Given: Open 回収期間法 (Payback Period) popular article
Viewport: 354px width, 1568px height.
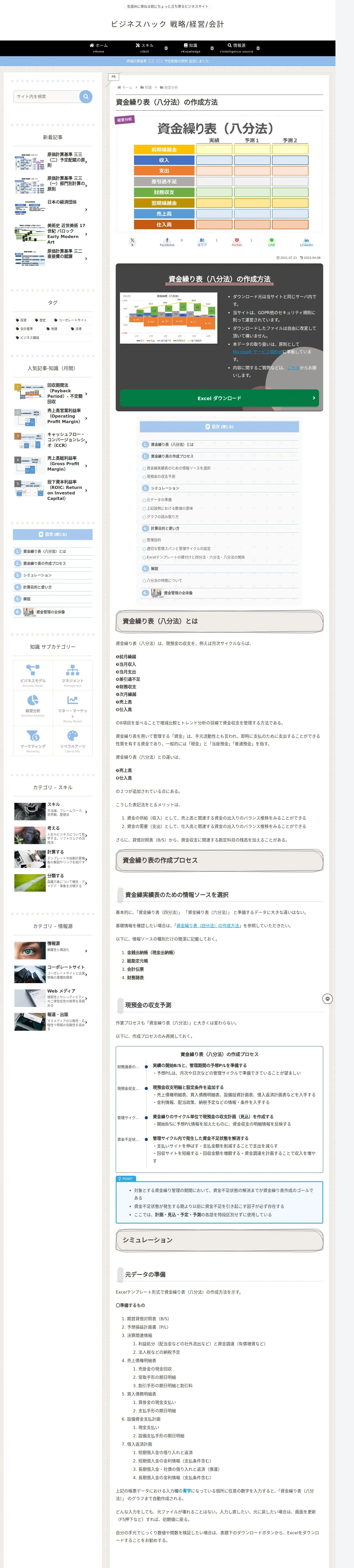Looking at the screenshot, I should pyautogui.click(x=53, y=394).
